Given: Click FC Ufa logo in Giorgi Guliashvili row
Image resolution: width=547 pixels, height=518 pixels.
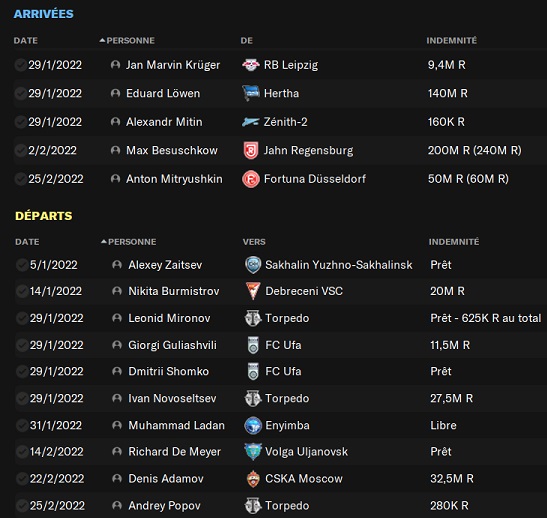Looking at the screenshot, I should tap(253, 345).
